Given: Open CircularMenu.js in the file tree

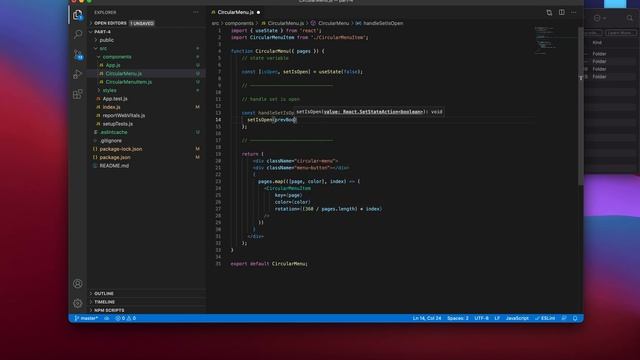Looking at the screenshot, I should click(124, 73).
